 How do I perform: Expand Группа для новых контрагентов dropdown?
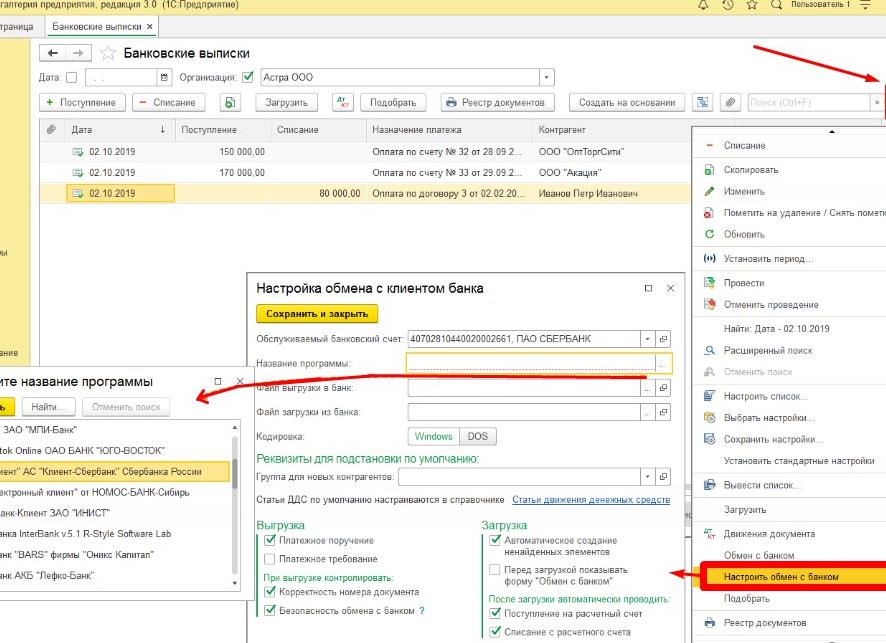pyautogui.click(x=648, y=477)
